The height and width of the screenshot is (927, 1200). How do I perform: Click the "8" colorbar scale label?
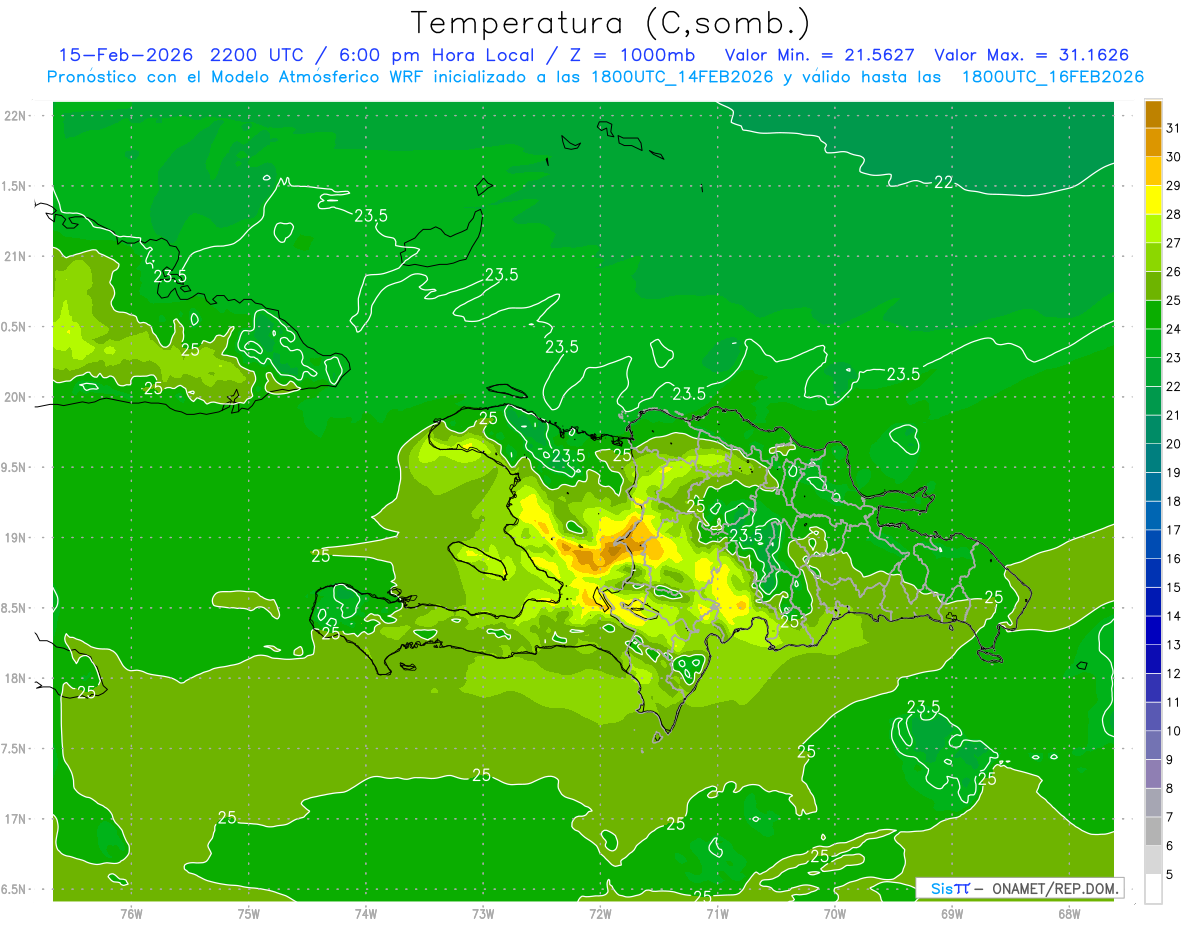[x=1170, y=788]
